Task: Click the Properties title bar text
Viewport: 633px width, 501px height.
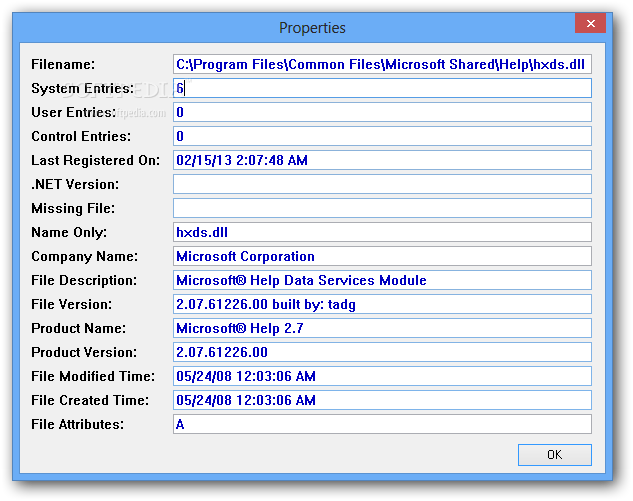Action: [312, 28]
